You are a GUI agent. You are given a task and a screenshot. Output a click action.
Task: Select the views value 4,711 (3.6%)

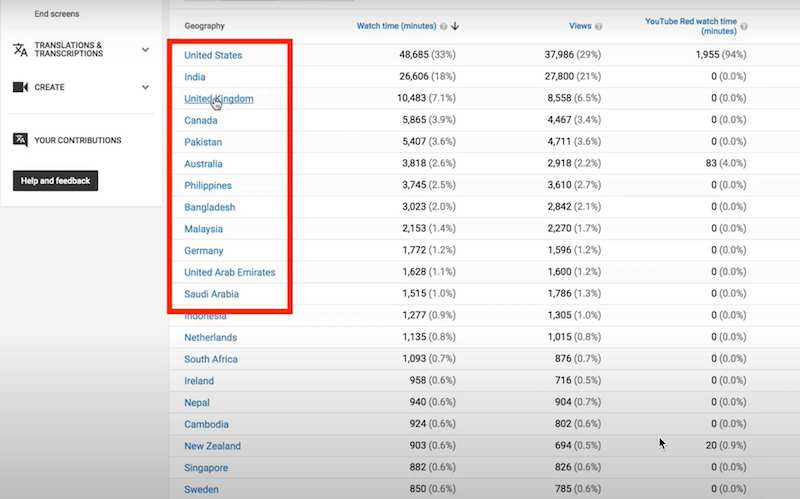tap(574, 141)
